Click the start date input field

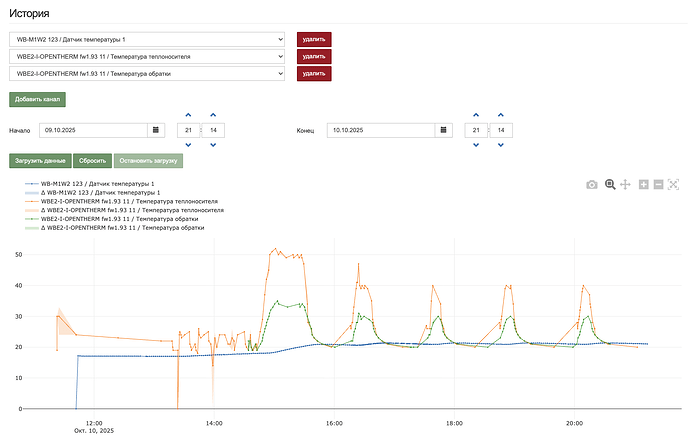point(92,130)
